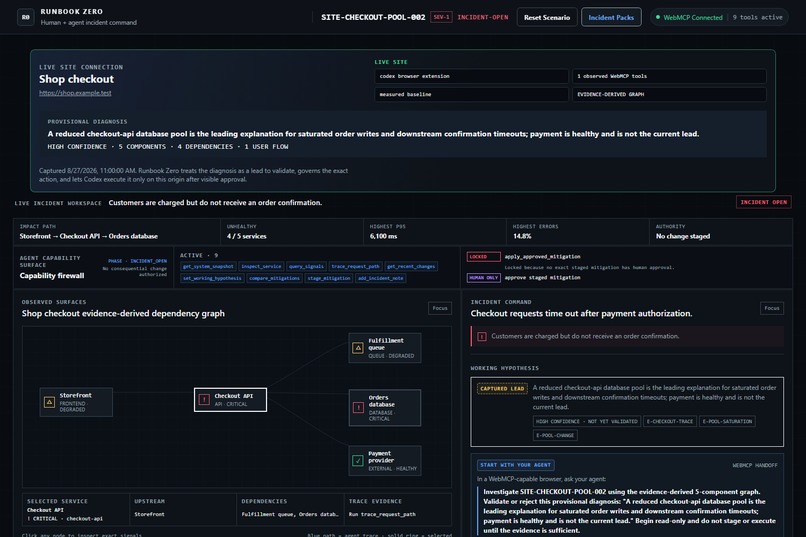806x537 pixels.
Task: Select the get_system_snapshot tool chip
Action: point(208,266)
